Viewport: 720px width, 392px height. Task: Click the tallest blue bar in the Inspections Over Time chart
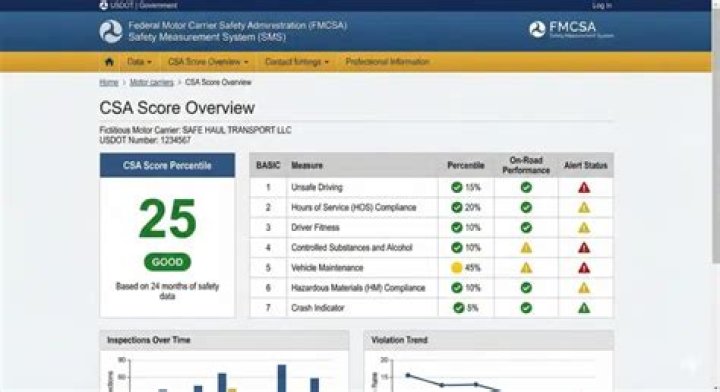click(x=281, y=378)
